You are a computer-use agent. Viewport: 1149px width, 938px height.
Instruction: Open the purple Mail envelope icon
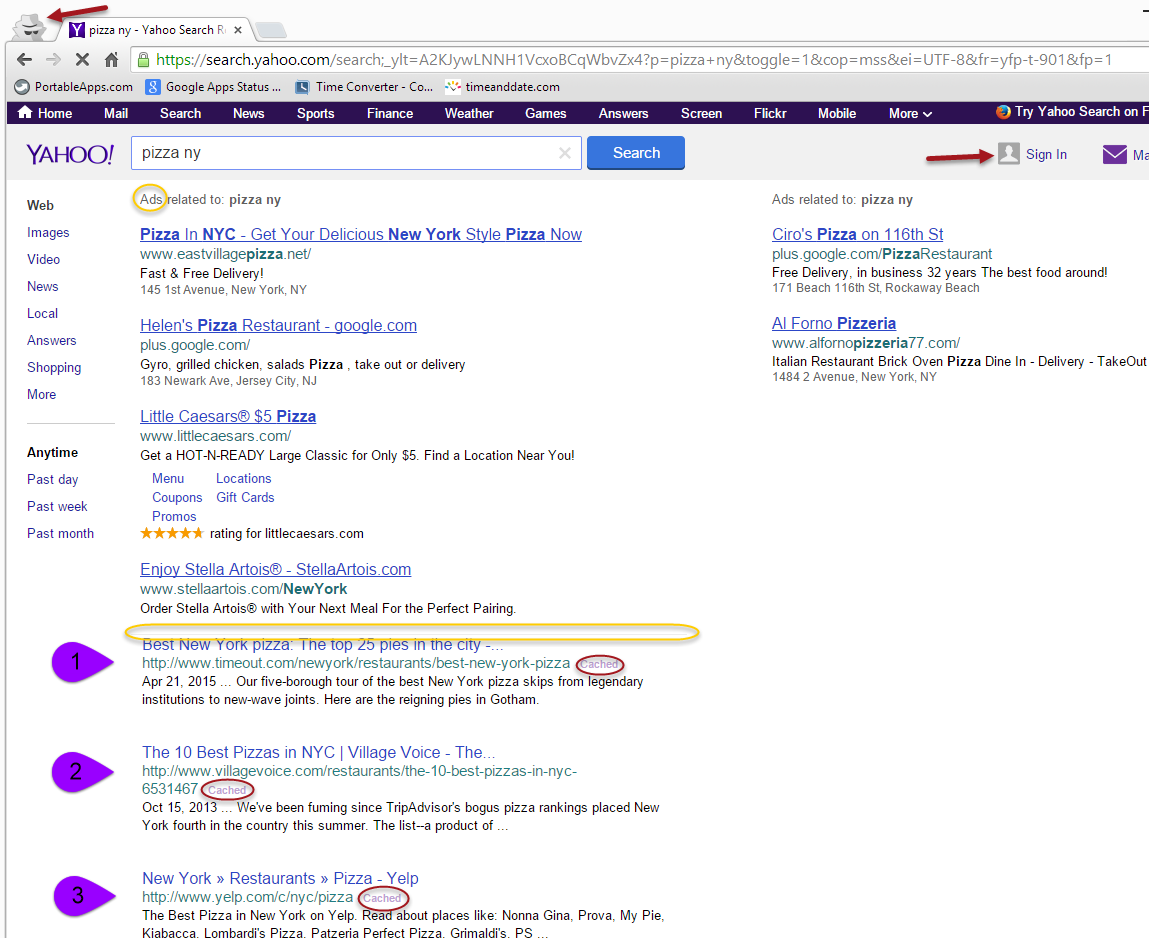point(1114,154)
